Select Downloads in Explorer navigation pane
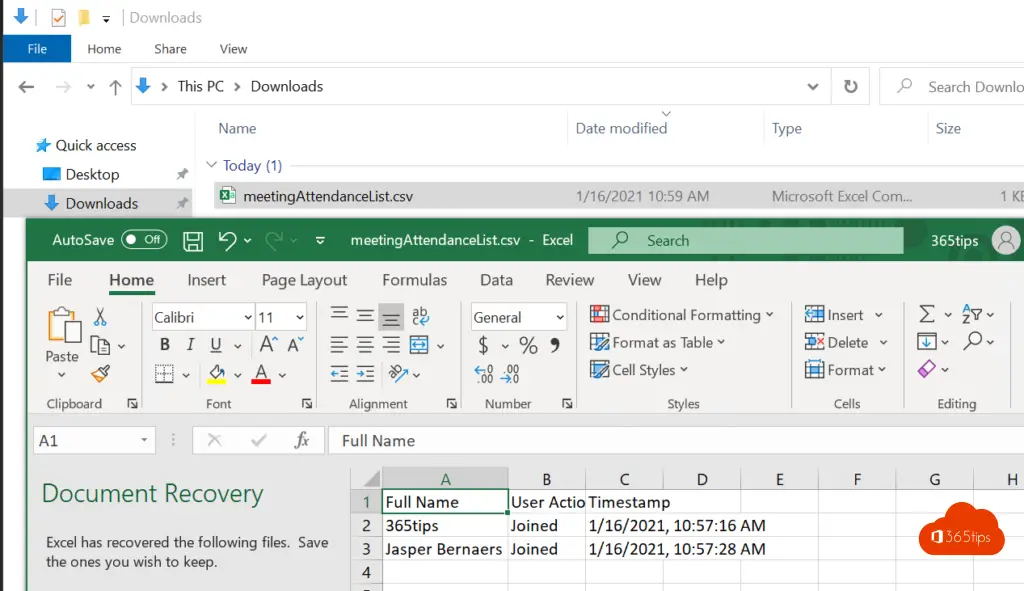The image size is (1024, 591). [x=101, y=203]
